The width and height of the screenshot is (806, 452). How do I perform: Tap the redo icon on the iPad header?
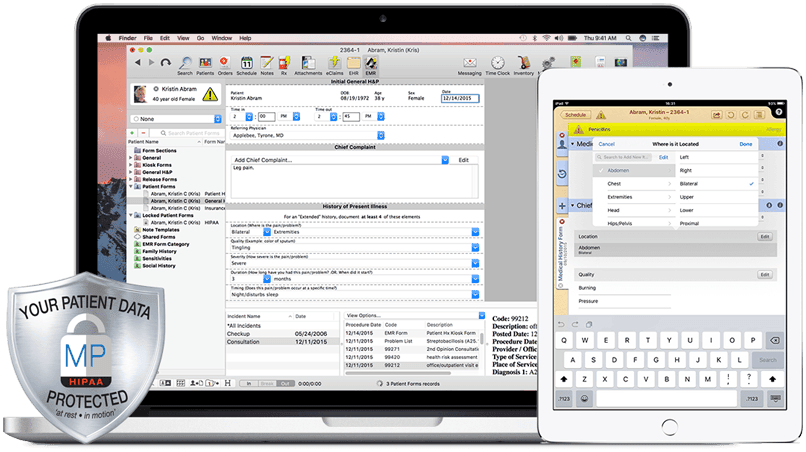pyautogui.click(x=745, y=115)
